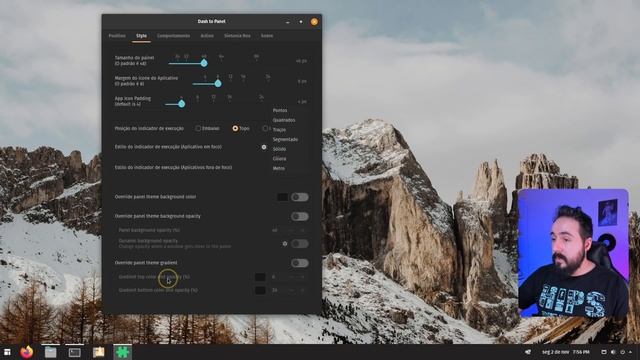
Task: Adjust the App Icon Padding slider
Action: coord(182,104)
